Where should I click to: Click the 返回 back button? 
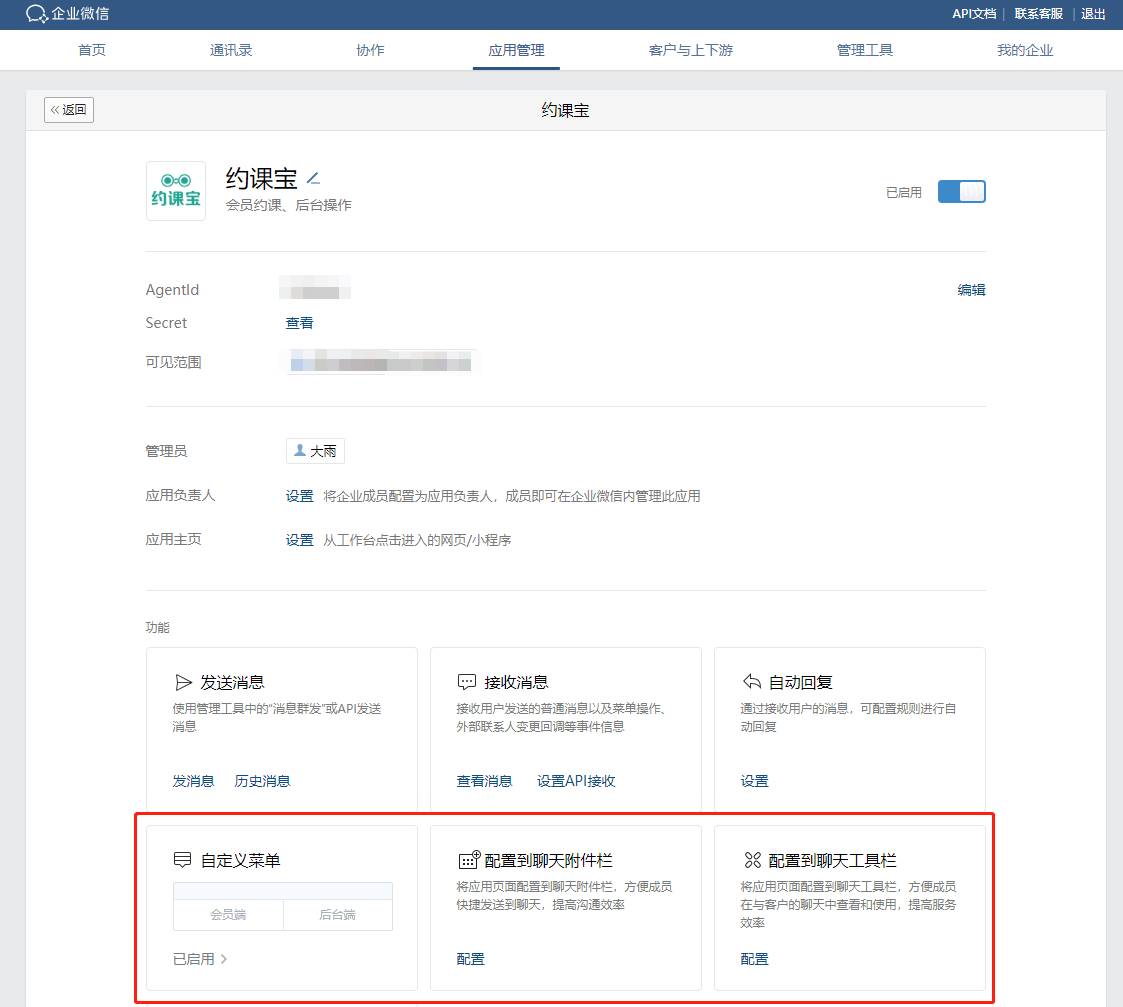pos(69,110)
